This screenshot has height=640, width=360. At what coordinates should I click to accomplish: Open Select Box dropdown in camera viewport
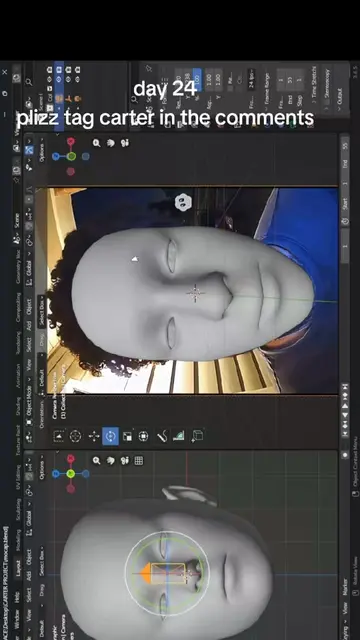click(x=42, y=313)
